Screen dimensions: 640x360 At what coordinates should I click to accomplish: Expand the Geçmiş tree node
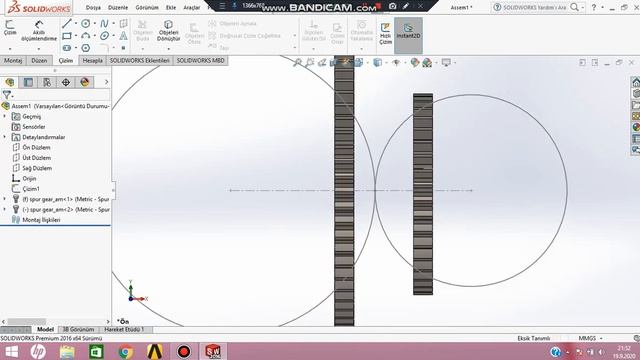(x=5, y=116)
